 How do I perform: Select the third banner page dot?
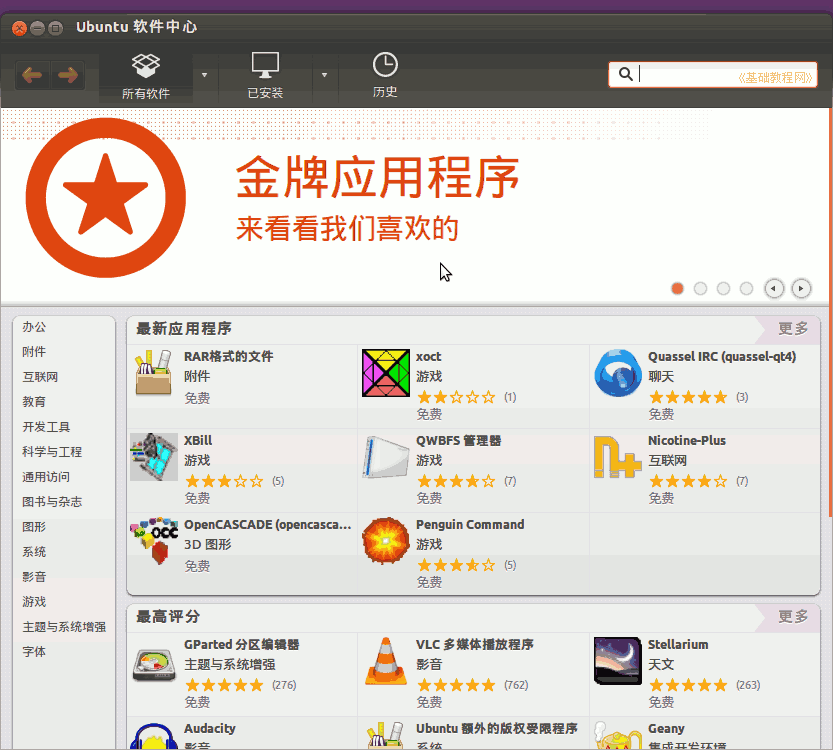click(723, 288)
